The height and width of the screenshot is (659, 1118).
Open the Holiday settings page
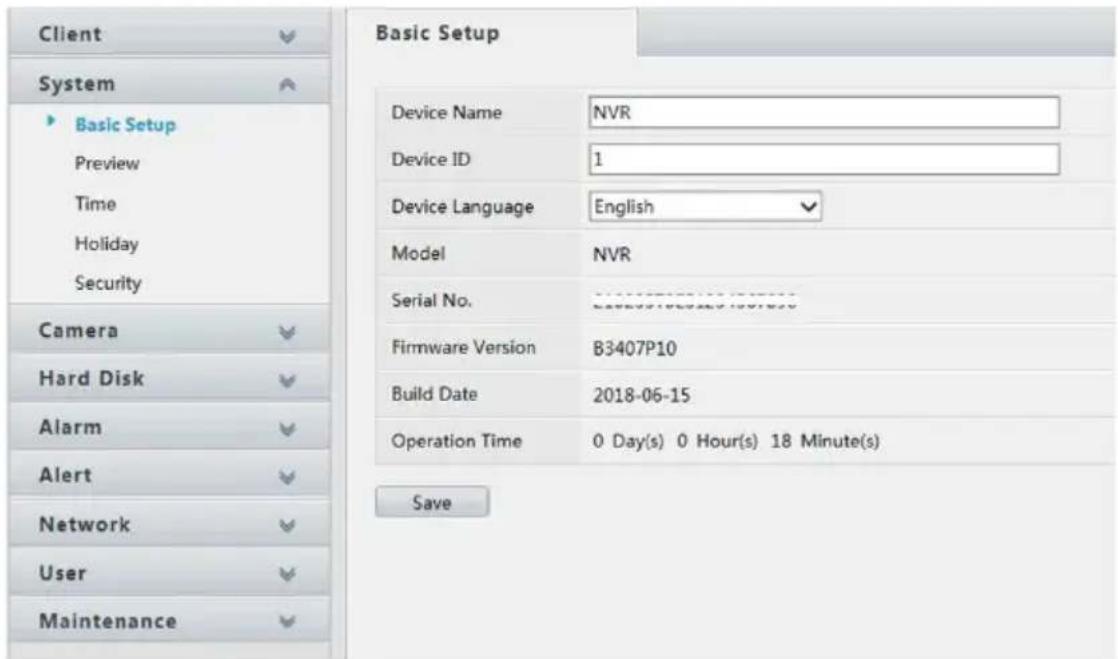[x=106, y=244]
